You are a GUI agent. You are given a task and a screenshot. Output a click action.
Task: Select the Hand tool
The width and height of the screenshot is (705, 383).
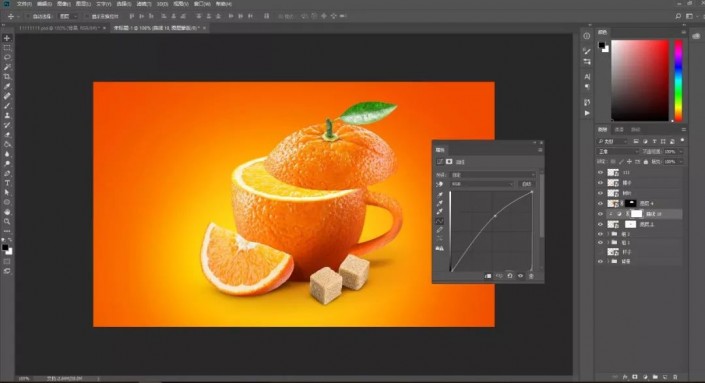point(7,212)
